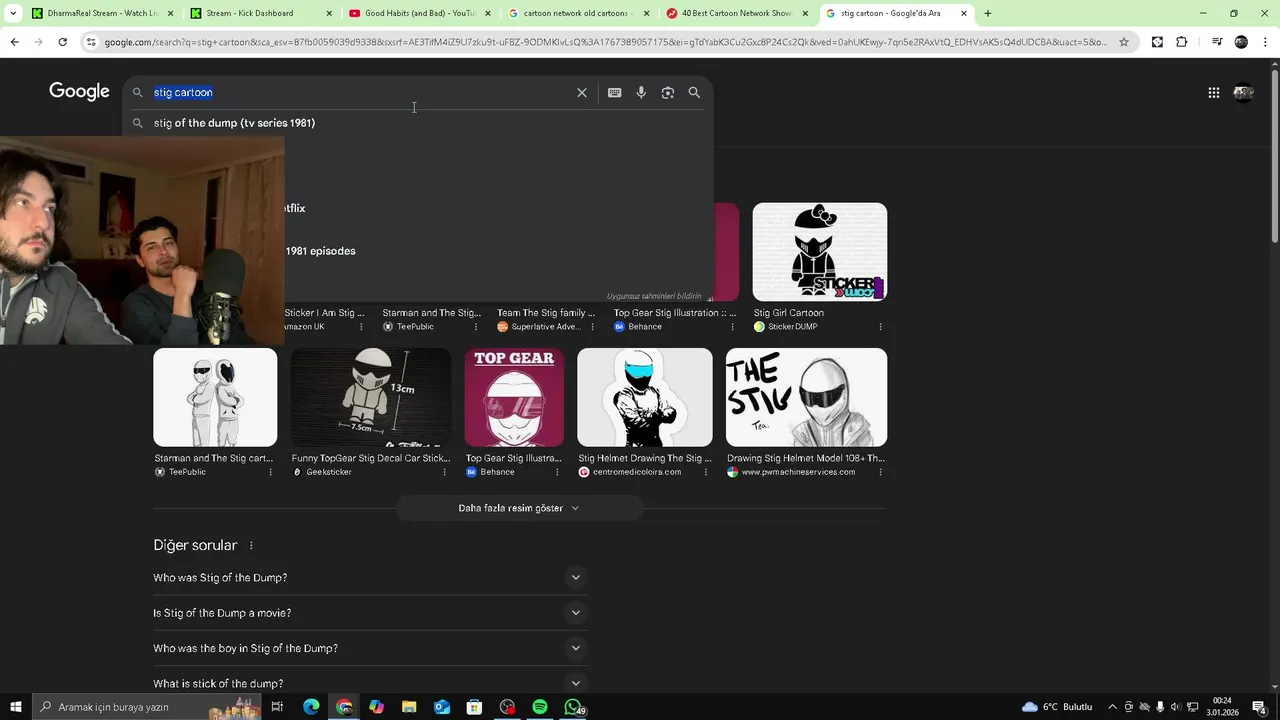Open Starman and The Stig drawing thumbnail
This screenshot has height=720, width=1280.
click(215, 397)
